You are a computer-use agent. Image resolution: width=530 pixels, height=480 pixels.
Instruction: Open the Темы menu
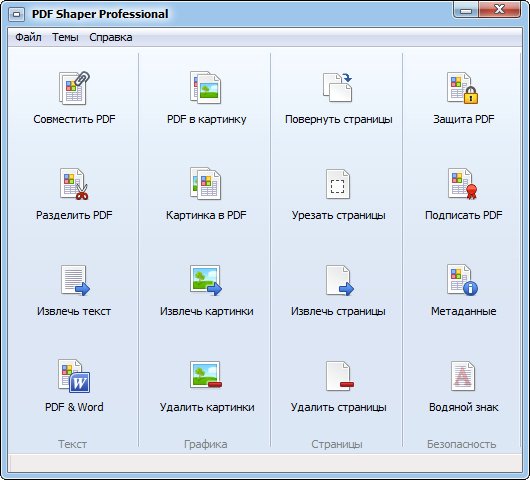pos(65,37)
